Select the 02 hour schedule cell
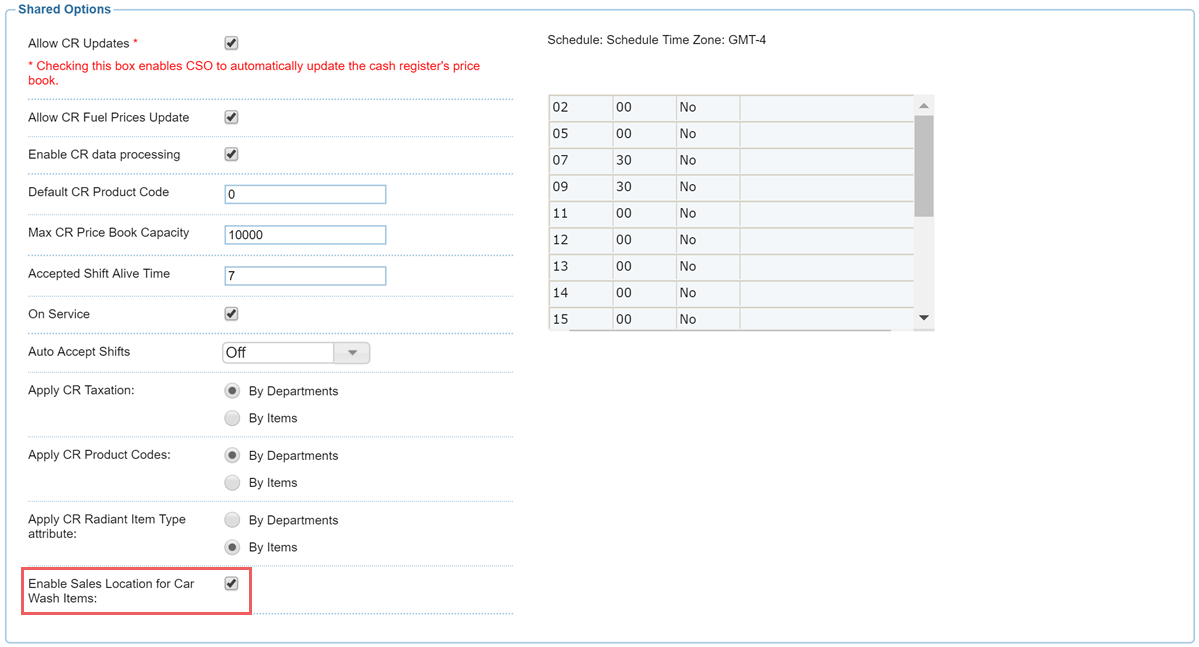This screenshot has width=1199, height=647. [x=580, y=108]
